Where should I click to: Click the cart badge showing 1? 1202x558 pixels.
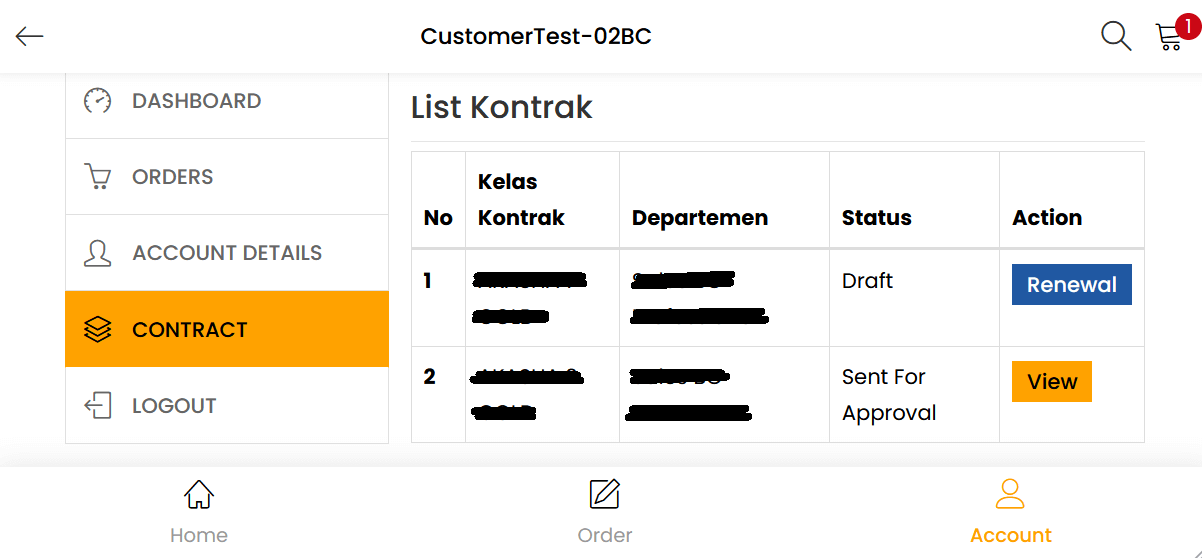(x=1188, y=27)
